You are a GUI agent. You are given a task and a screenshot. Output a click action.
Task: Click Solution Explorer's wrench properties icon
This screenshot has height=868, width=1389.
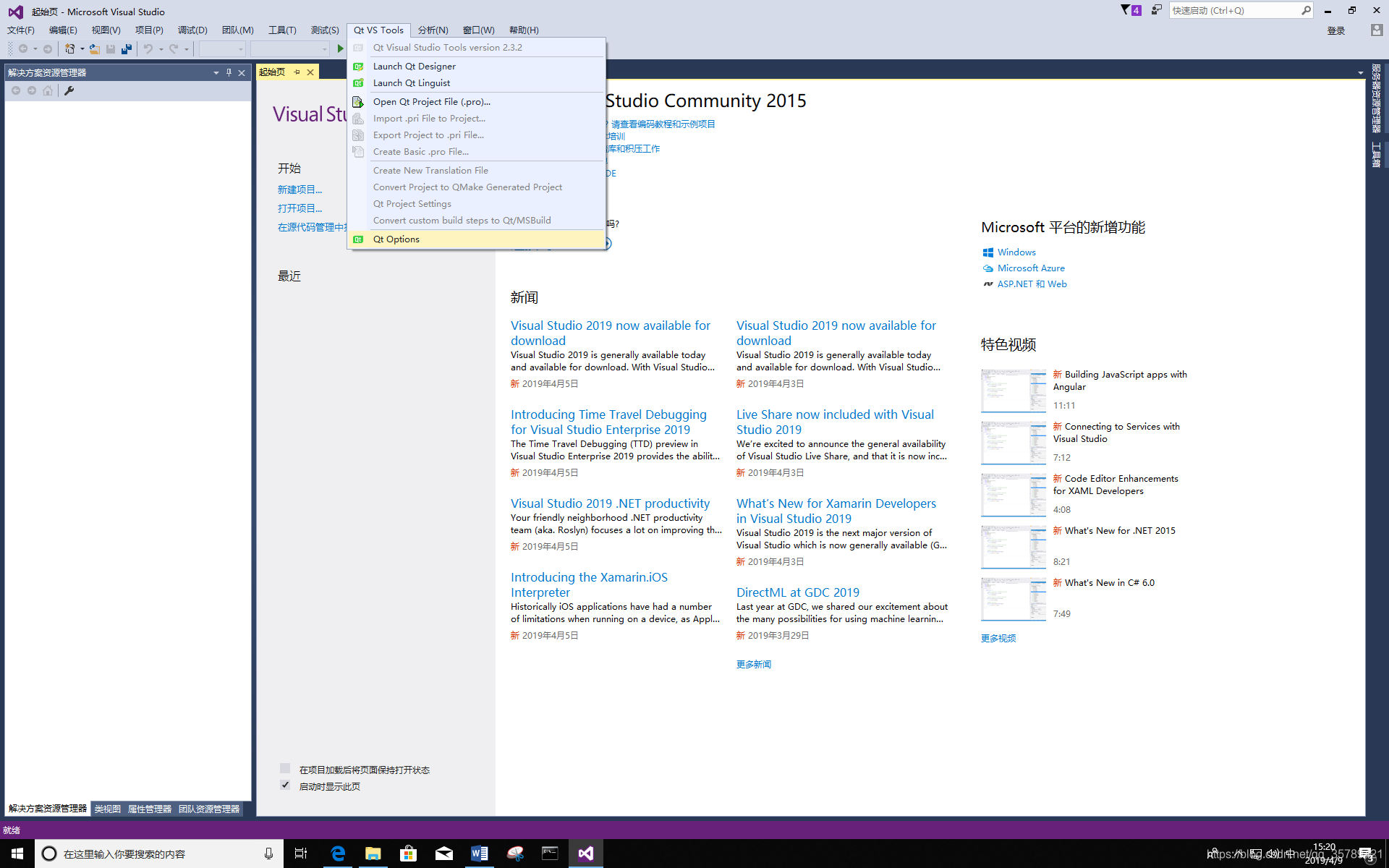[x=69, y=90]
